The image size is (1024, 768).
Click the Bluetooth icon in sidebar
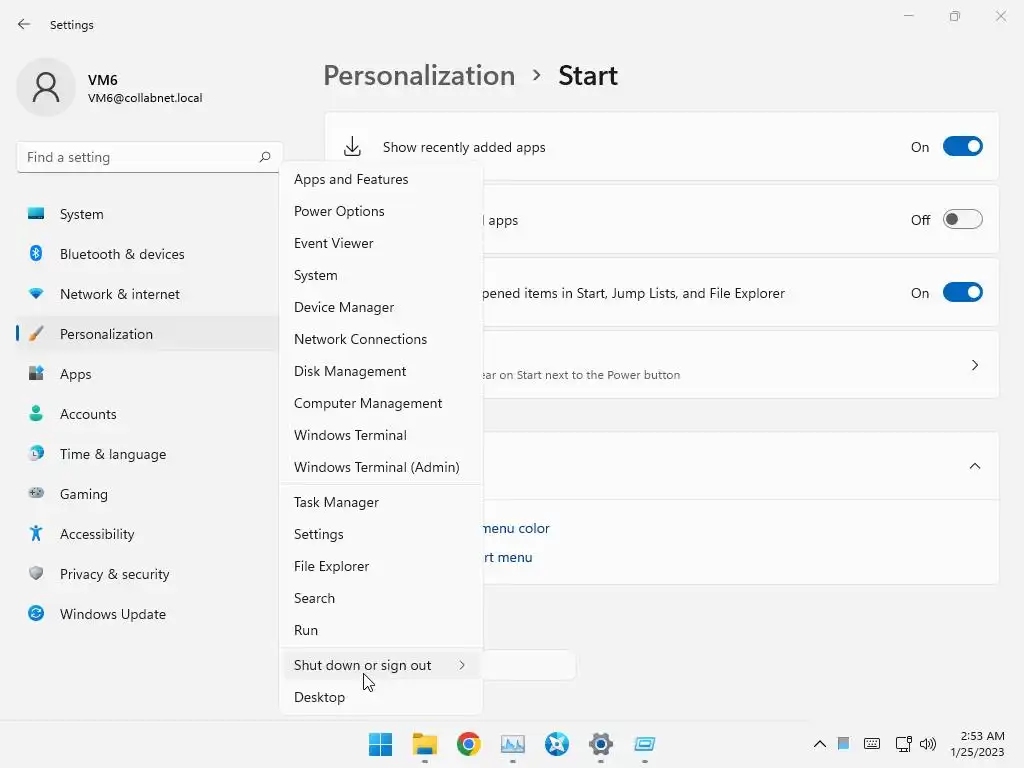tap(36, 253)
